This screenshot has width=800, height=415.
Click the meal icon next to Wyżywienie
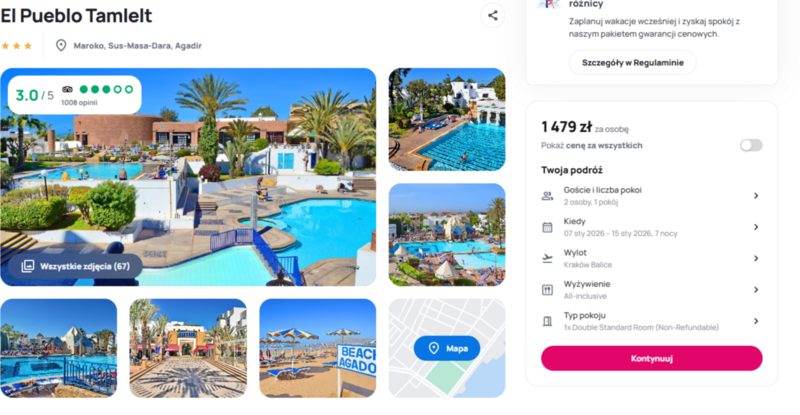coord(547,290)
